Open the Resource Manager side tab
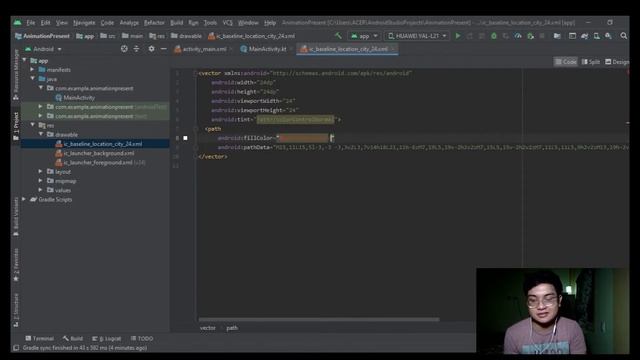 pos(16,75)
